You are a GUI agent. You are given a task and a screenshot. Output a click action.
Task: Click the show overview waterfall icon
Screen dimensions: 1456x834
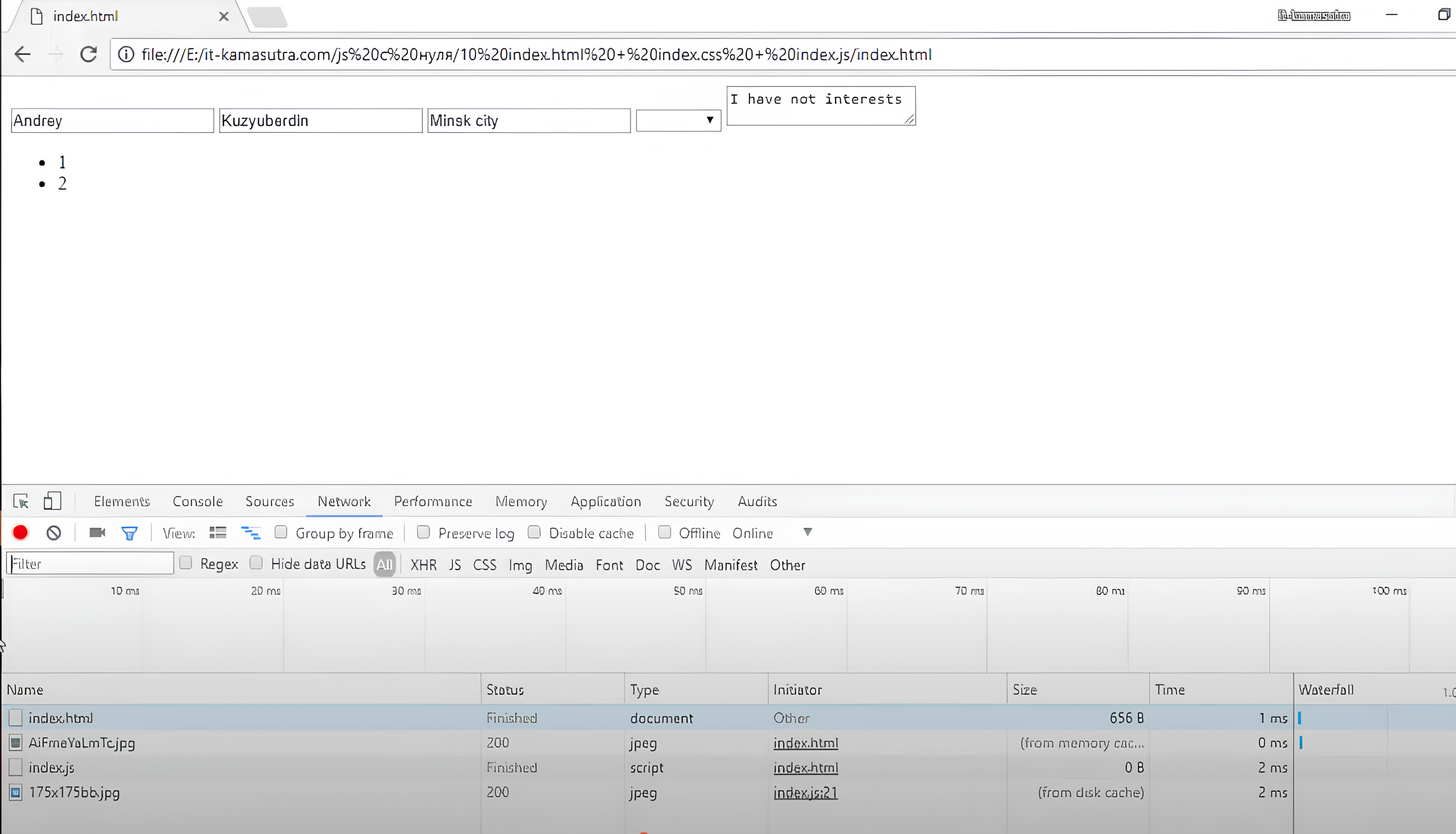[x=251, y=533]
